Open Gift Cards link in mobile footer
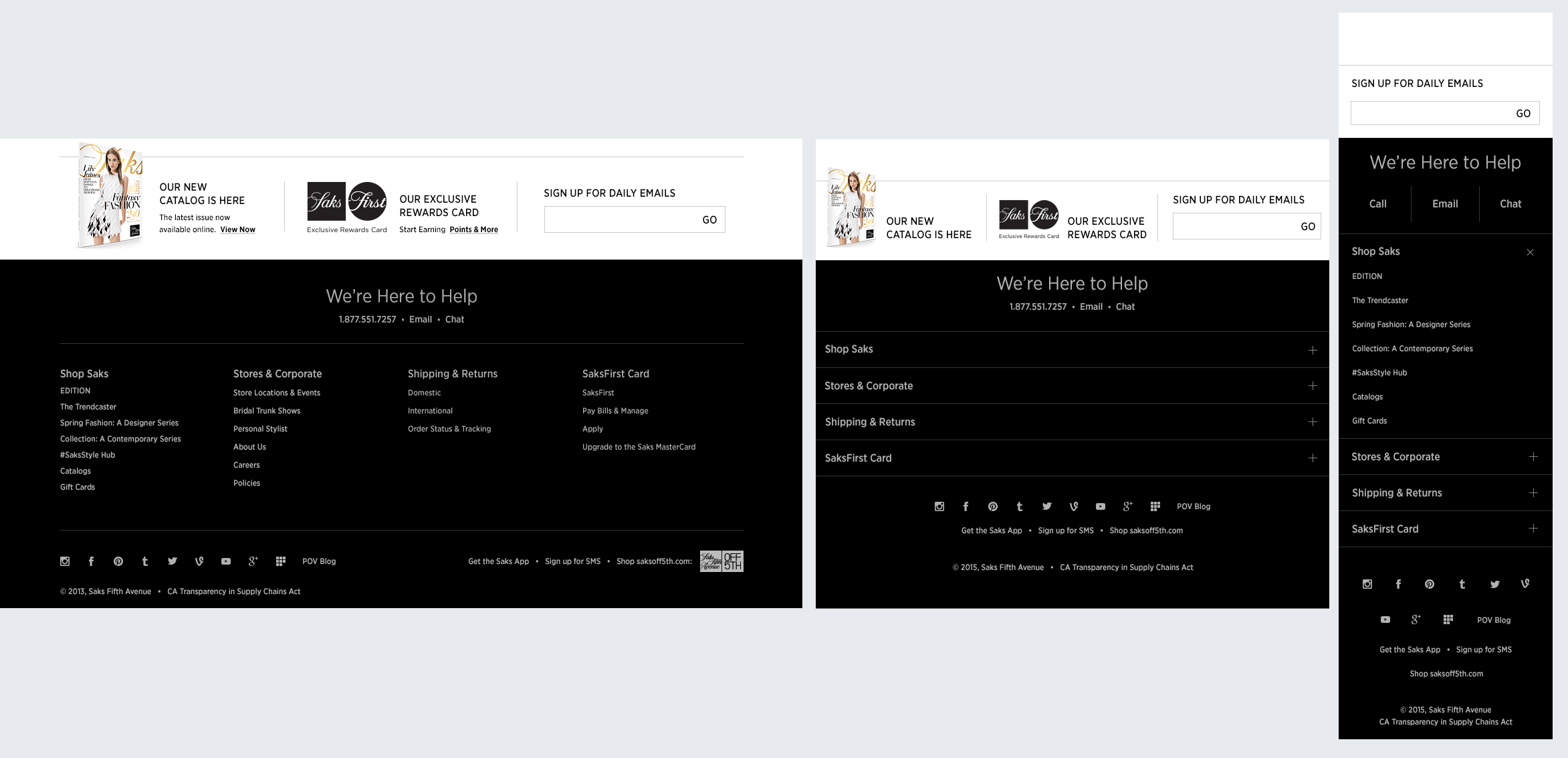Screen dimensions: 1568x758 pos(1369,421)
